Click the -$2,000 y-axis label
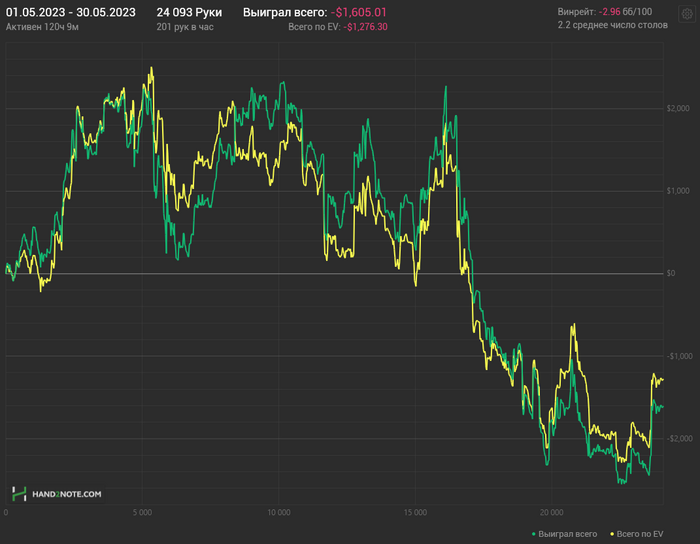 click(679, 439)
